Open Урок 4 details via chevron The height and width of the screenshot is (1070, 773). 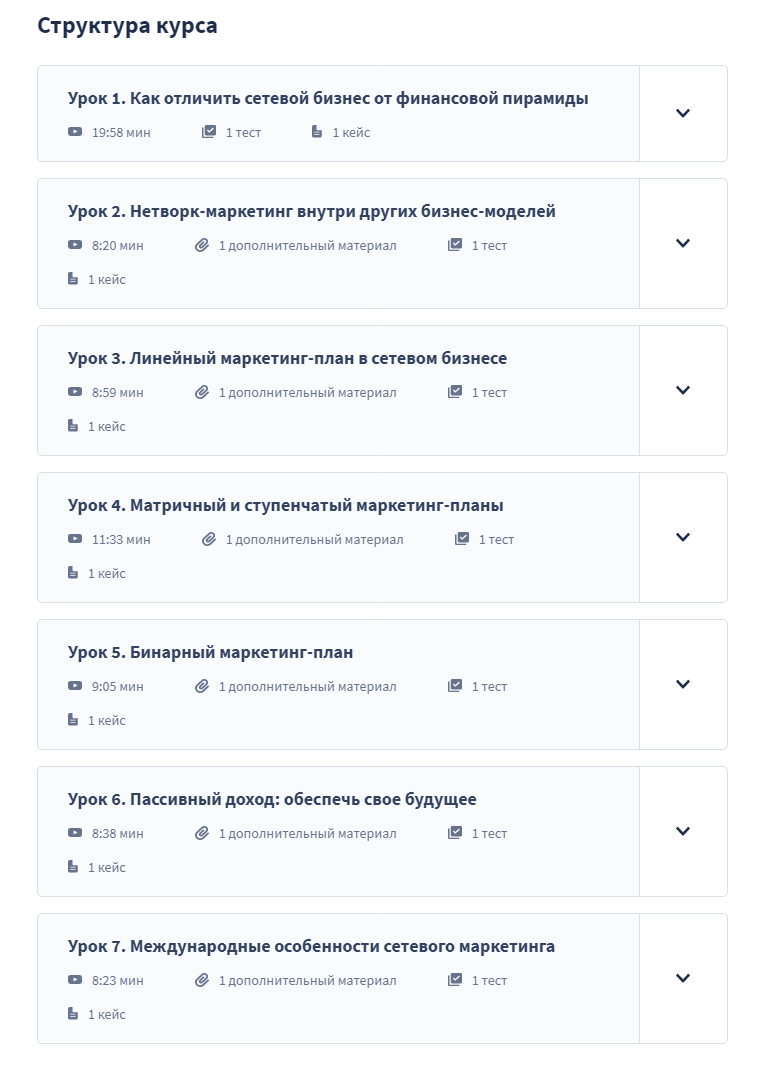click(x=683, y=537)
